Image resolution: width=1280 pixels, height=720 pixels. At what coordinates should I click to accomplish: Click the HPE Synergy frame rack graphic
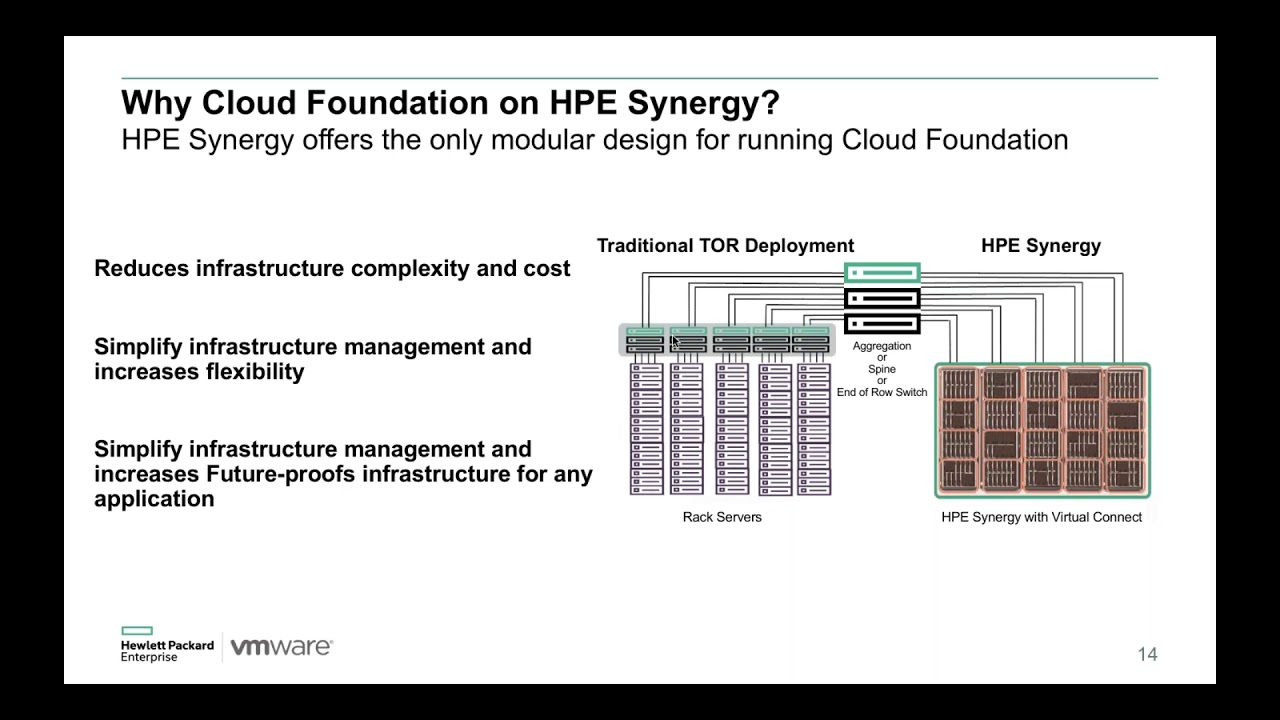(1043, 430)
